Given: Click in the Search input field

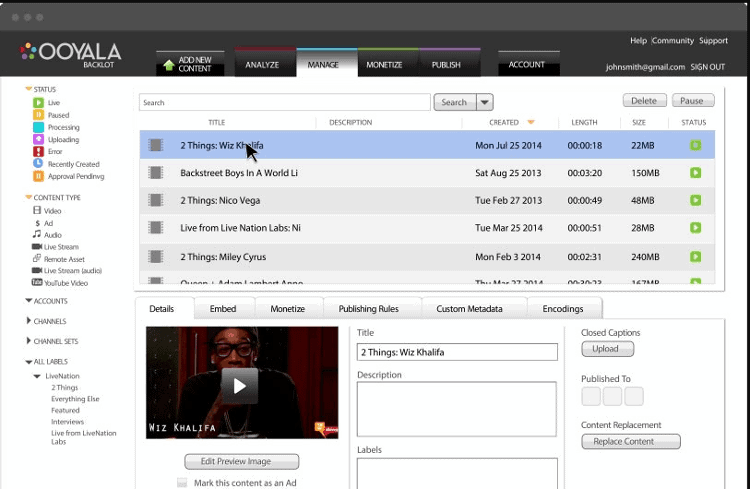Looking at the screenshot, I should [285, 102].
